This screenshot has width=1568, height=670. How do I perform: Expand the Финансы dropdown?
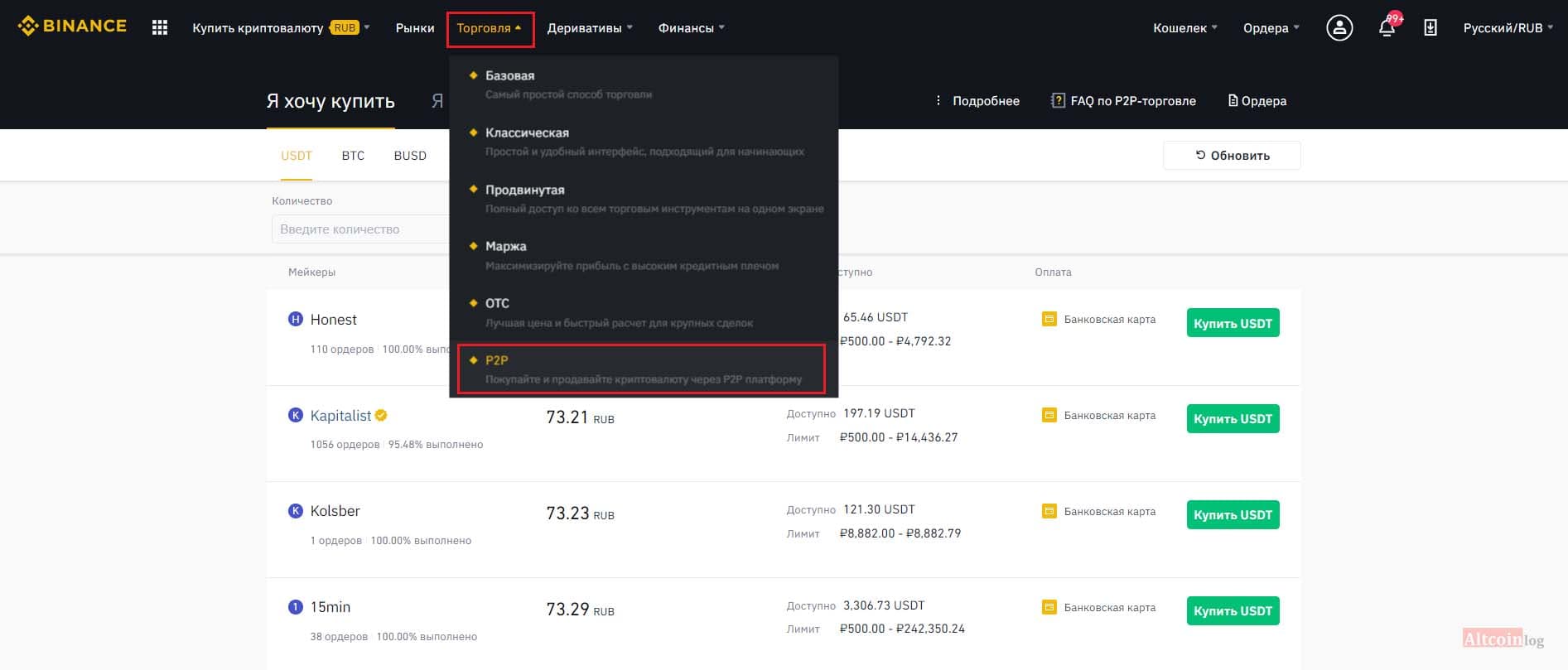(691, 28)
